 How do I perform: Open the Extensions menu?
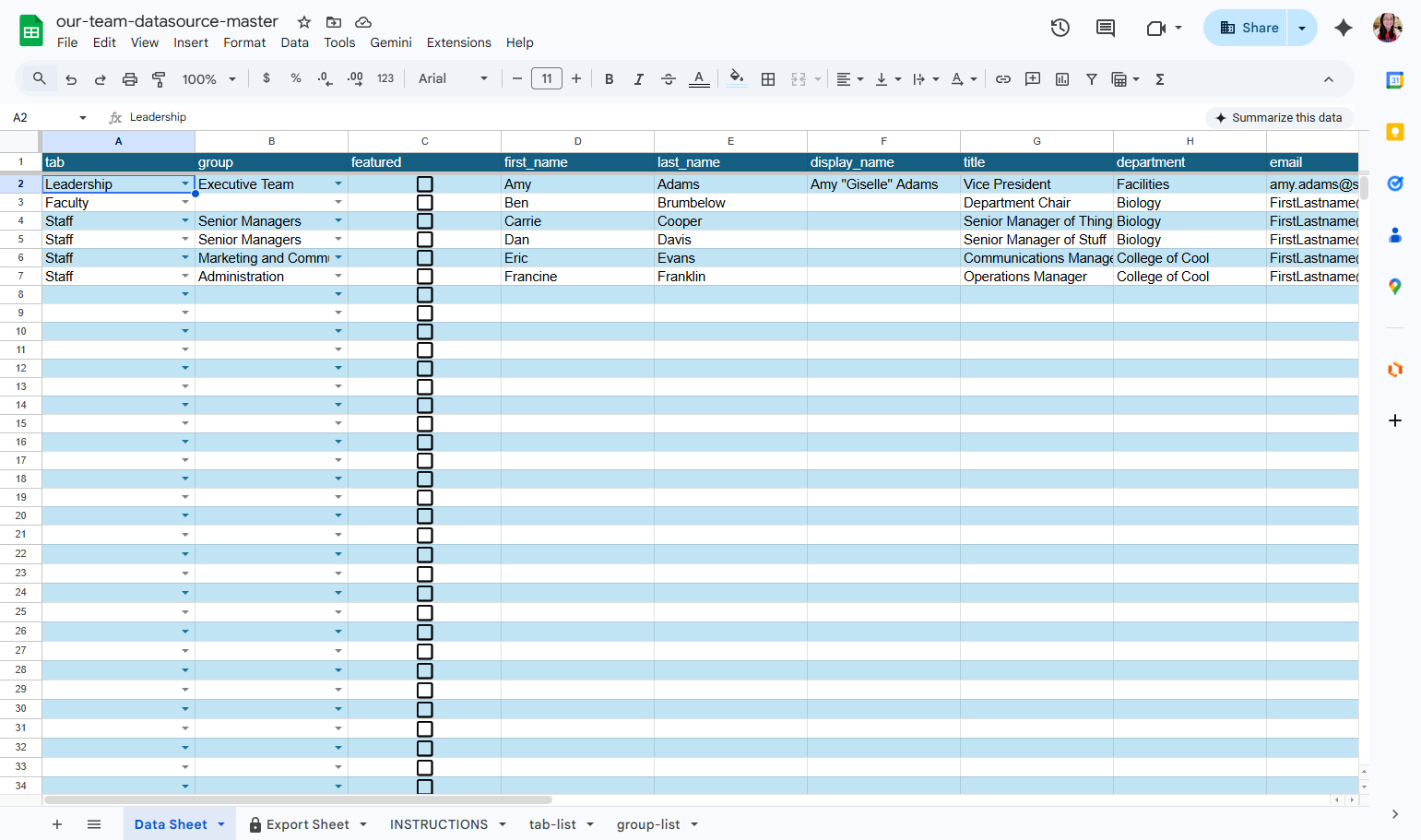(458, 42)
